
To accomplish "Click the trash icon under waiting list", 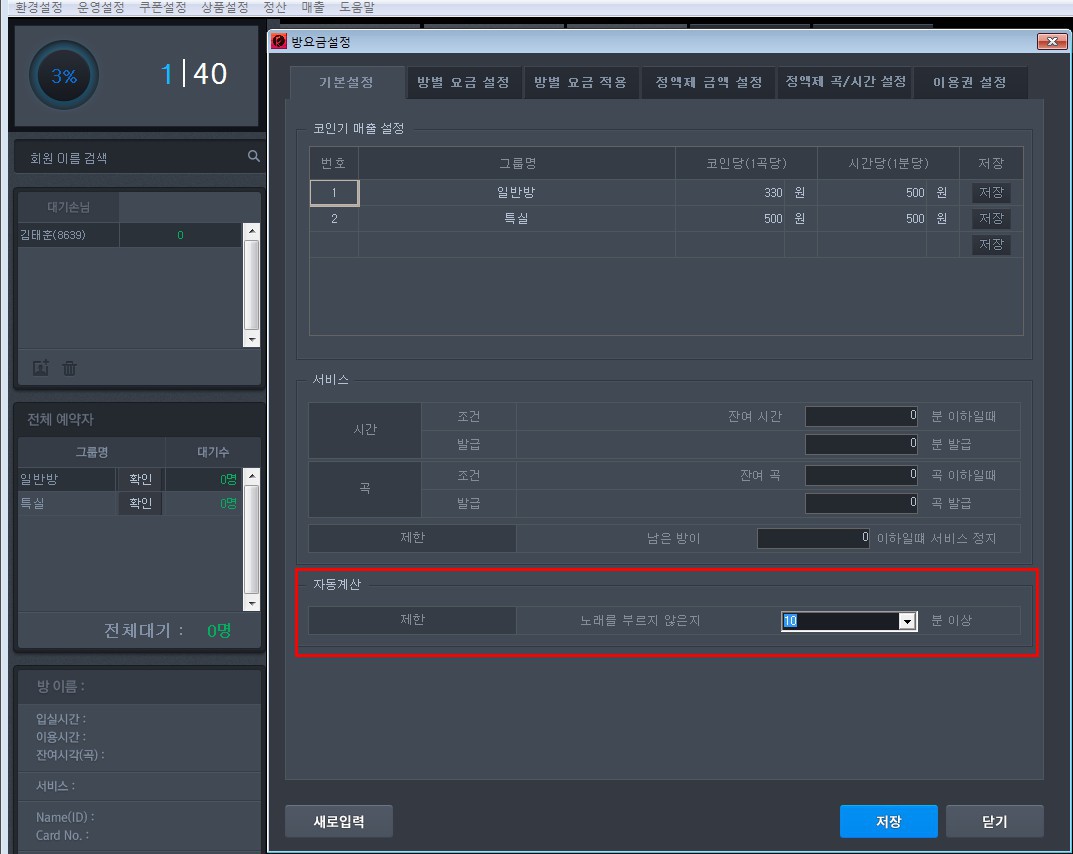I will [x=69, y=368].
